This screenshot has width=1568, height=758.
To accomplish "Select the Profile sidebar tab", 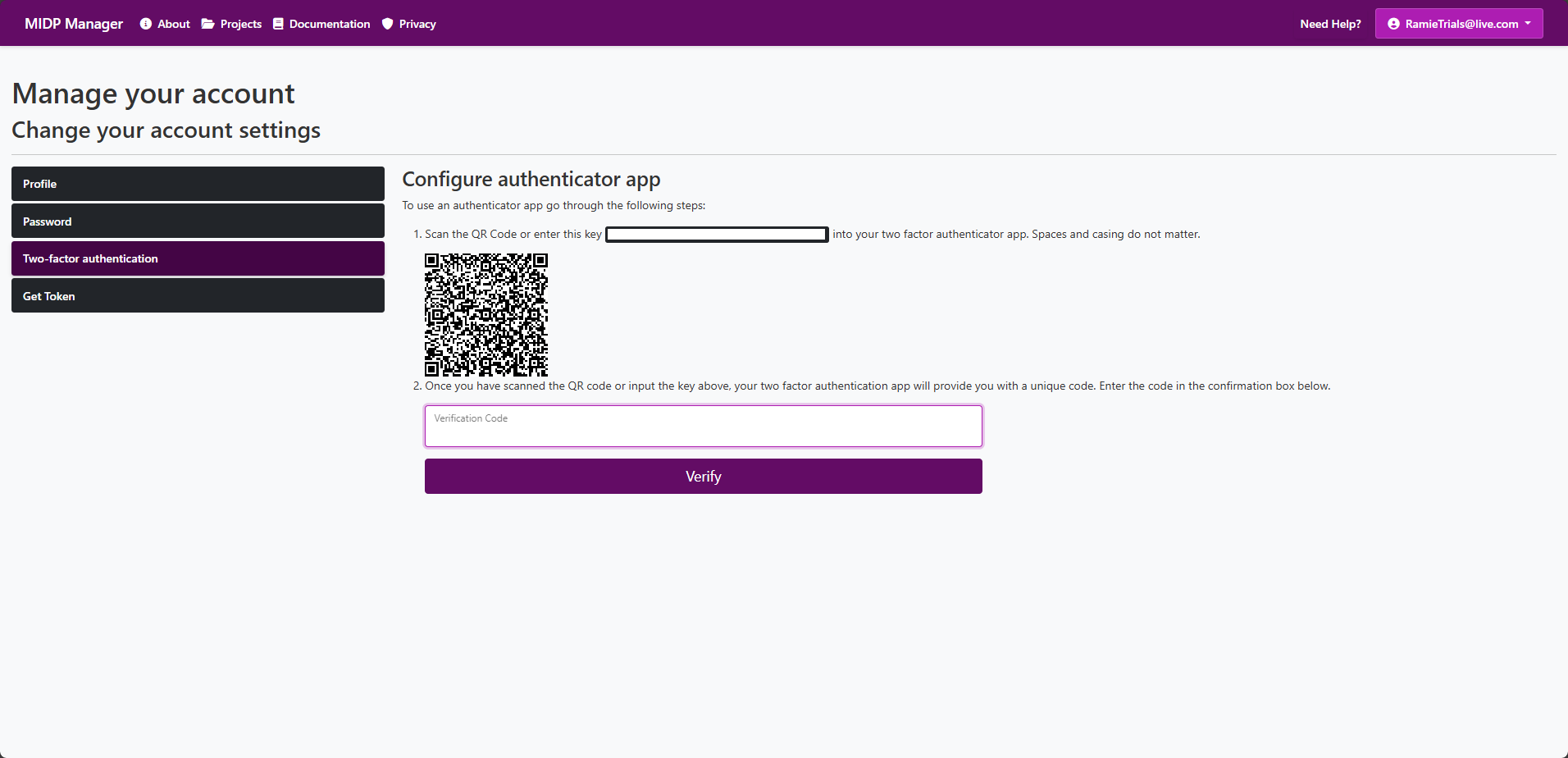I will (198, 184).
